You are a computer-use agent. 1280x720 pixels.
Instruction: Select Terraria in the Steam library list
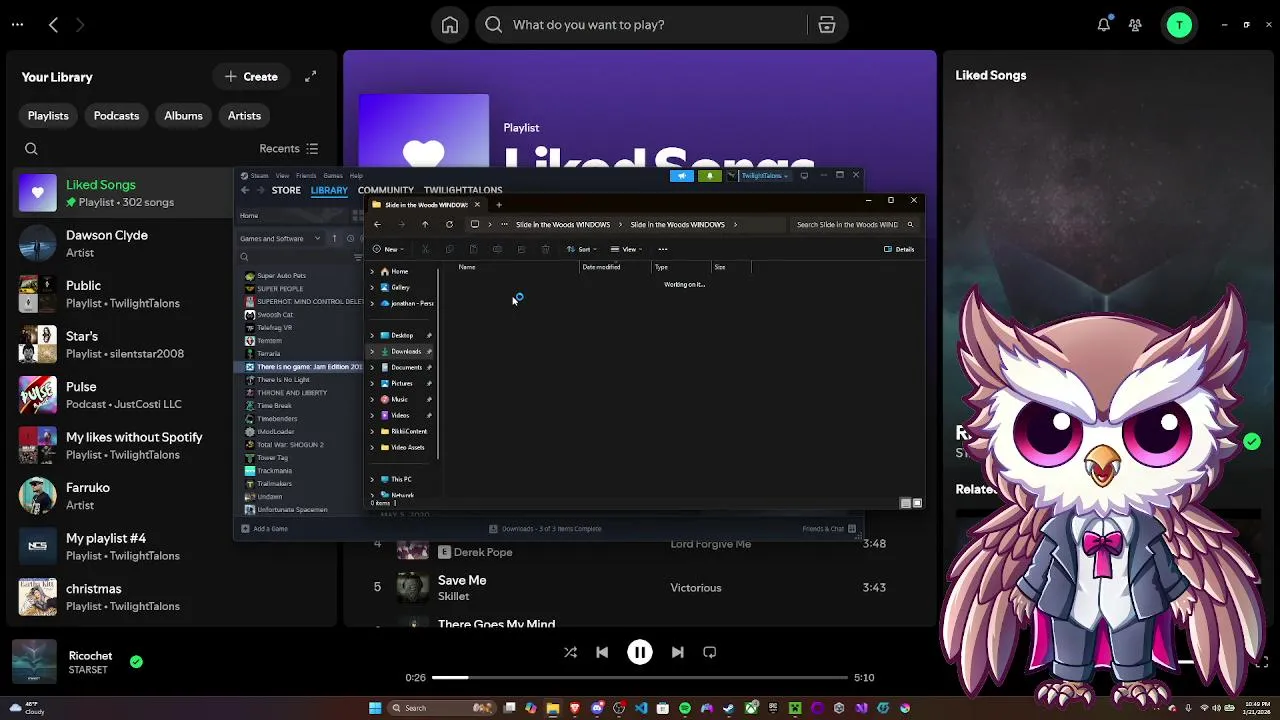pos(269,353)
